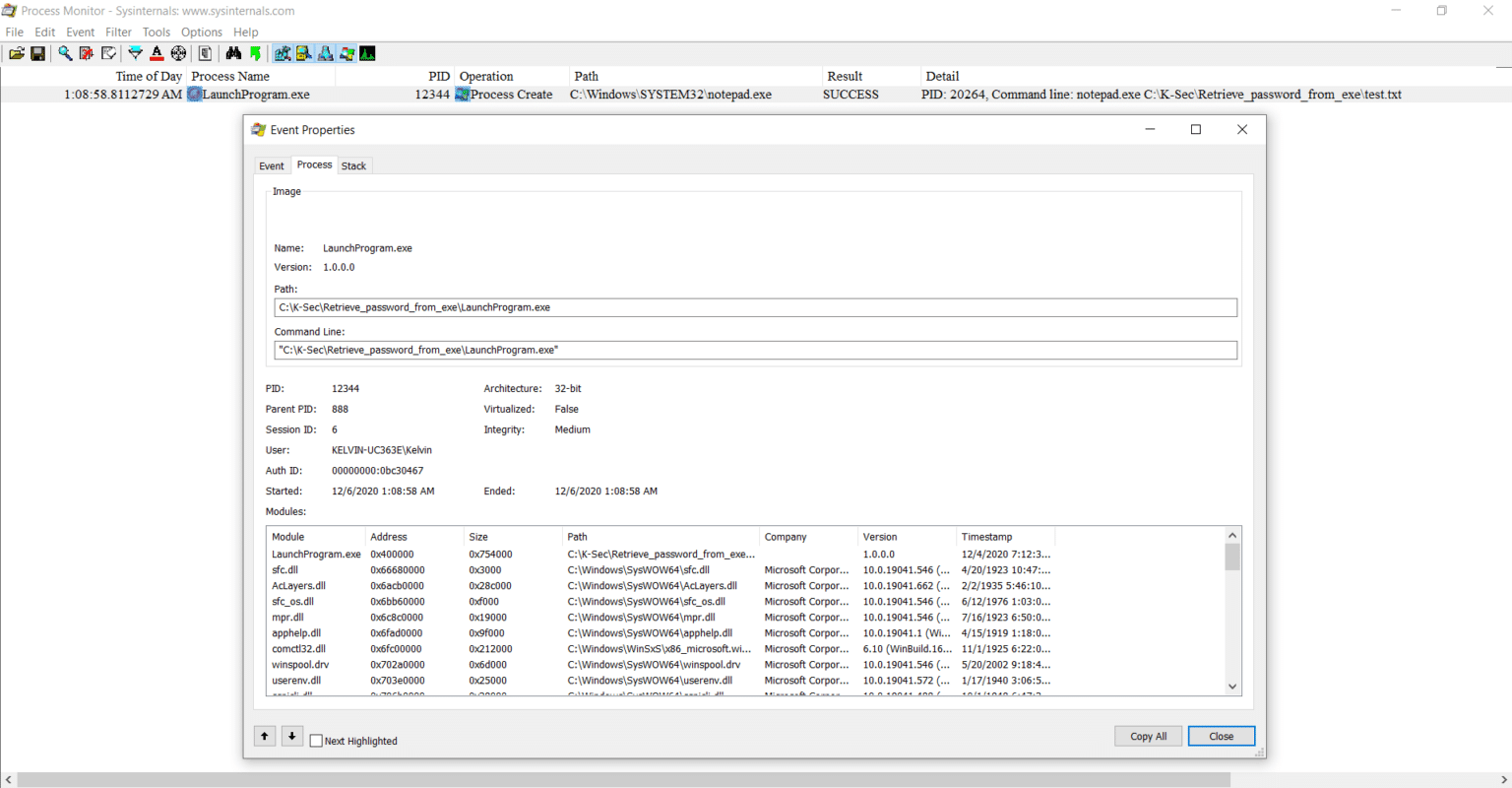The height and width of the screenshot is (788, 1512).
Task: Click the Path text field
Action: click(x=755, y=307)
